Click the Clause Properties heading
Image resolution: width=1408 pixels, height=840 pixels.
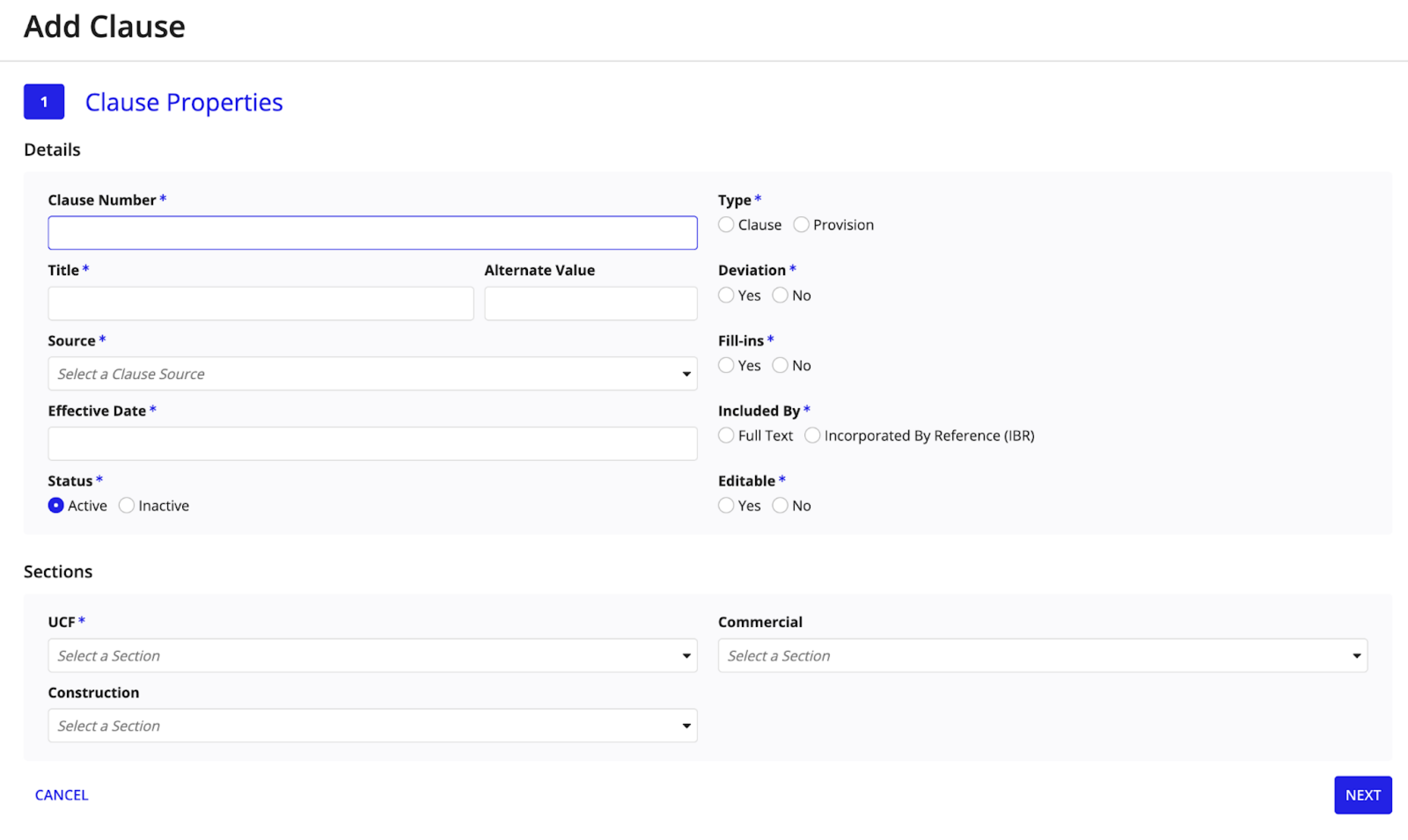pos(184,102)
